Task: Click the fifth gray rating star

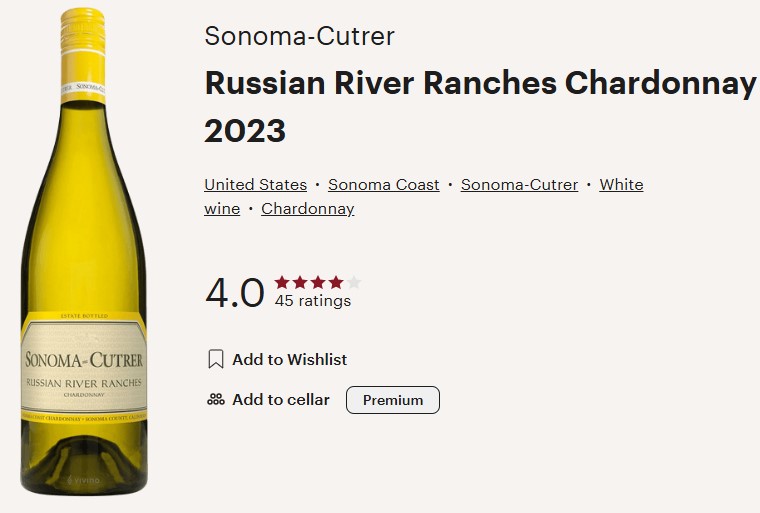Action: [x=354, y=282]
